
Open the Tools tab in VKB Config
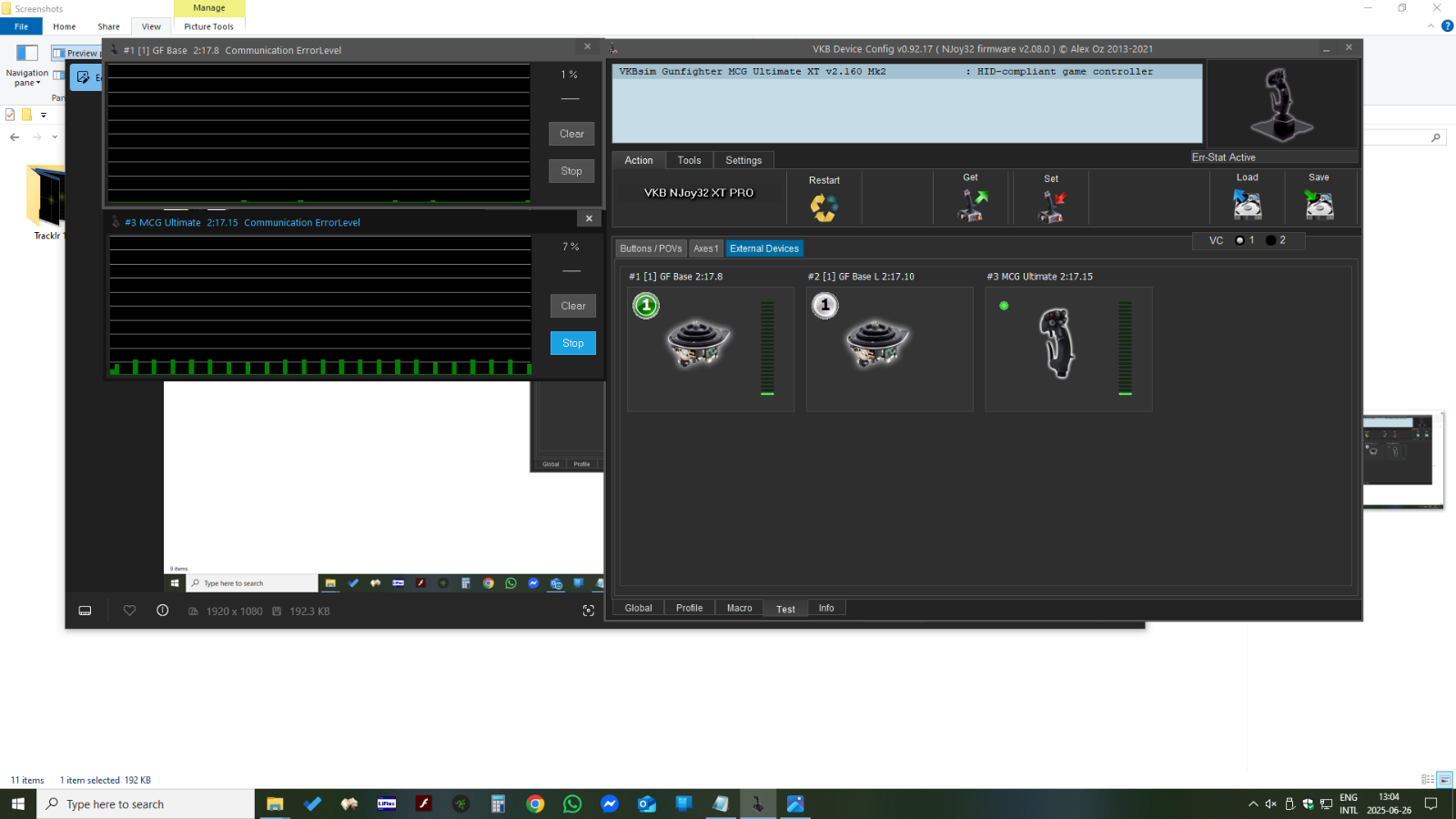[689, 160]
